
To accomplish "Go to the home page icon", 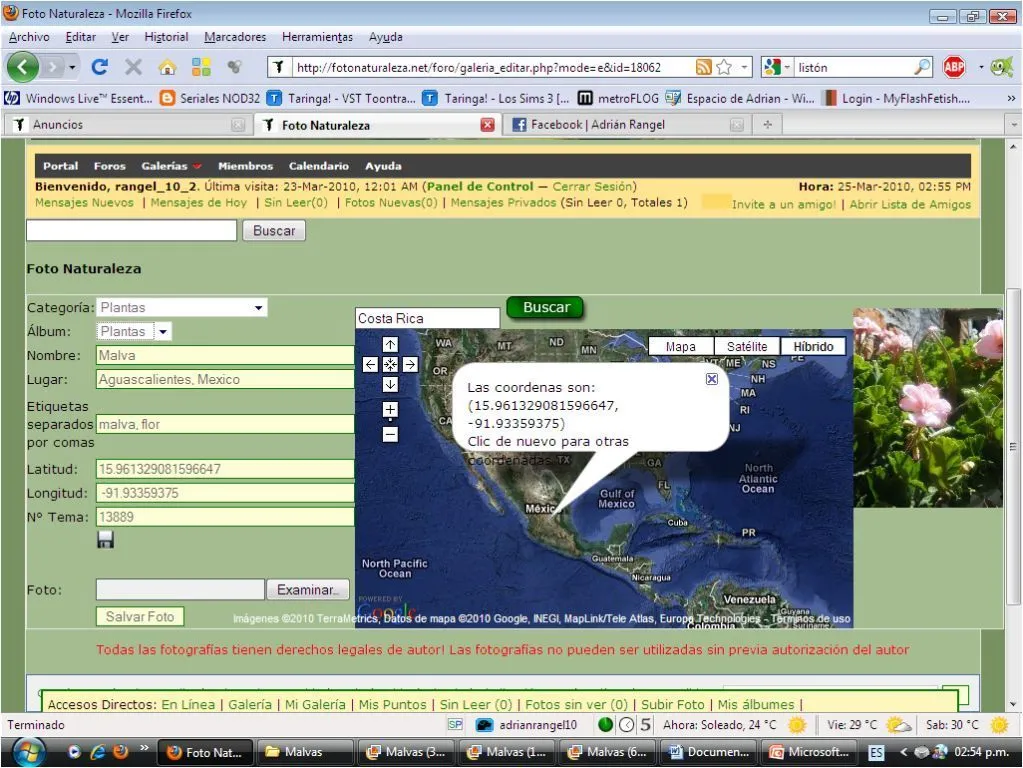I will (x=168, y=67).
